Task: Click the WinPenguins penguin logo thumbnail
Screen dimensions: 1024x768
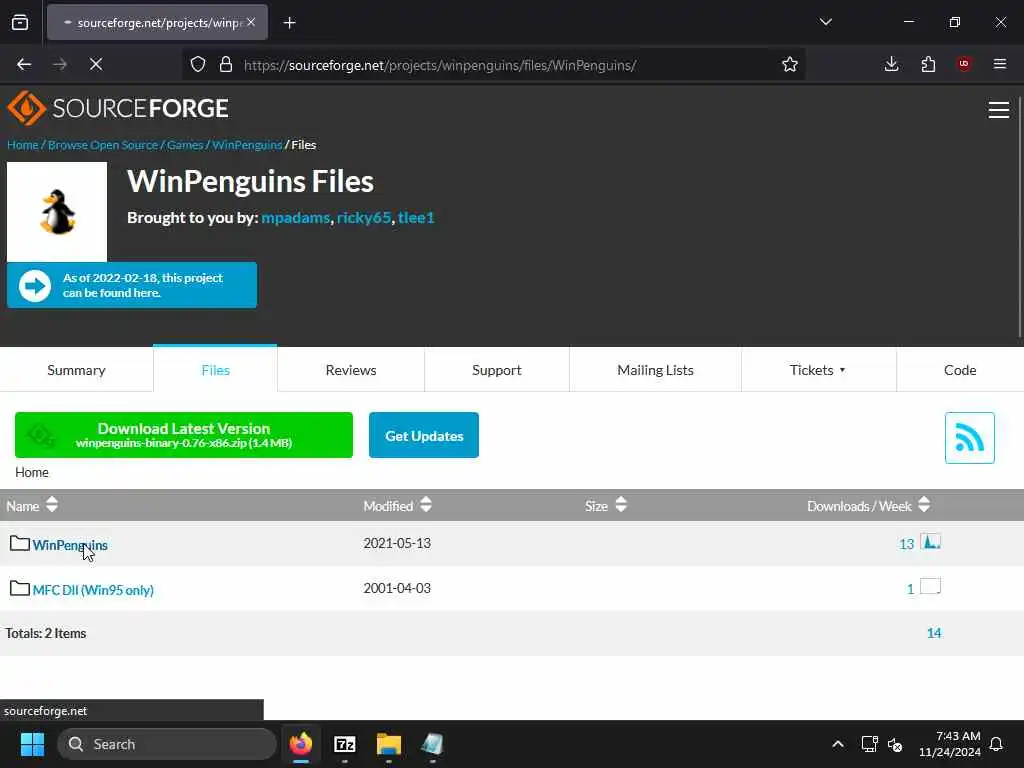Action: pos(57,212)
